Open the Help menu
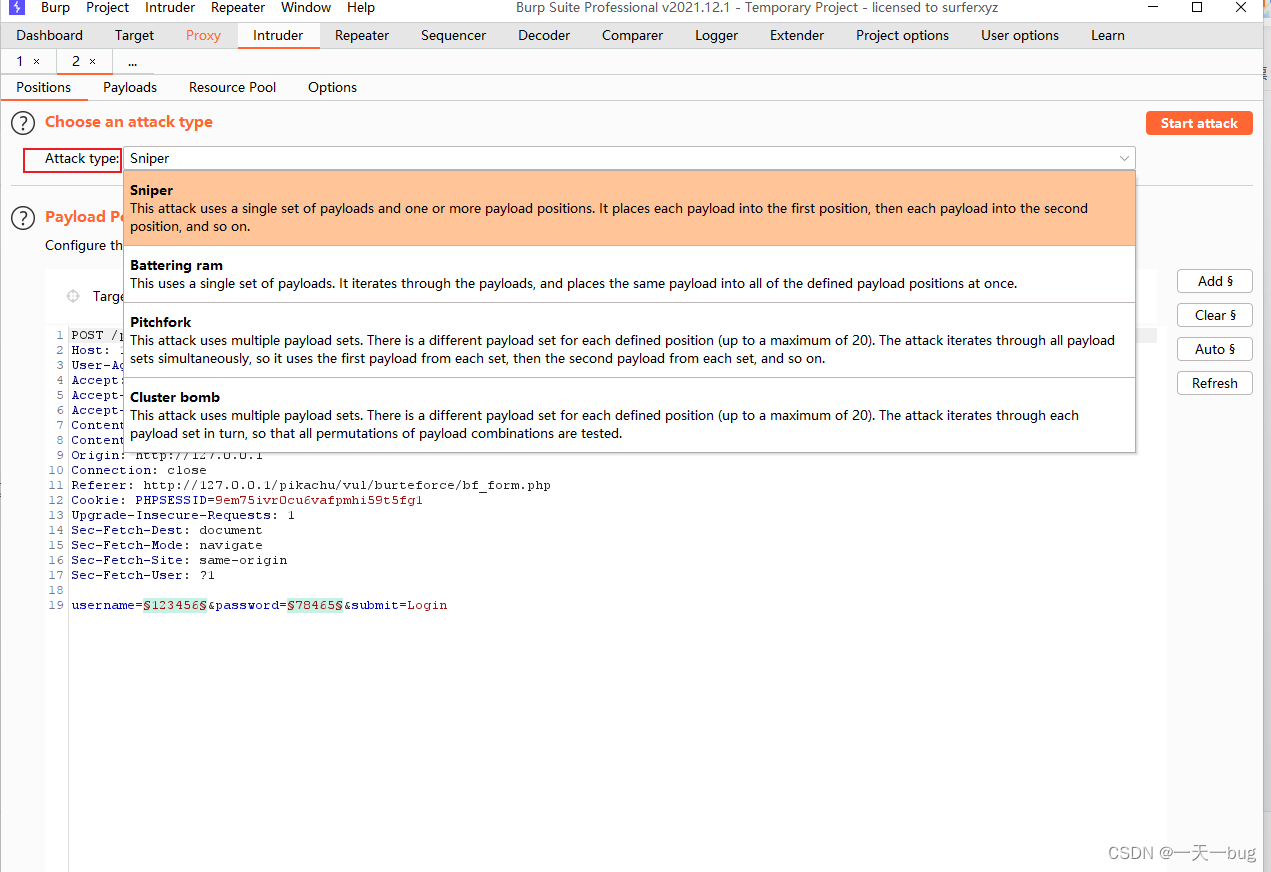This screenshot has height=872, width=1271. (x=361, y=8)
